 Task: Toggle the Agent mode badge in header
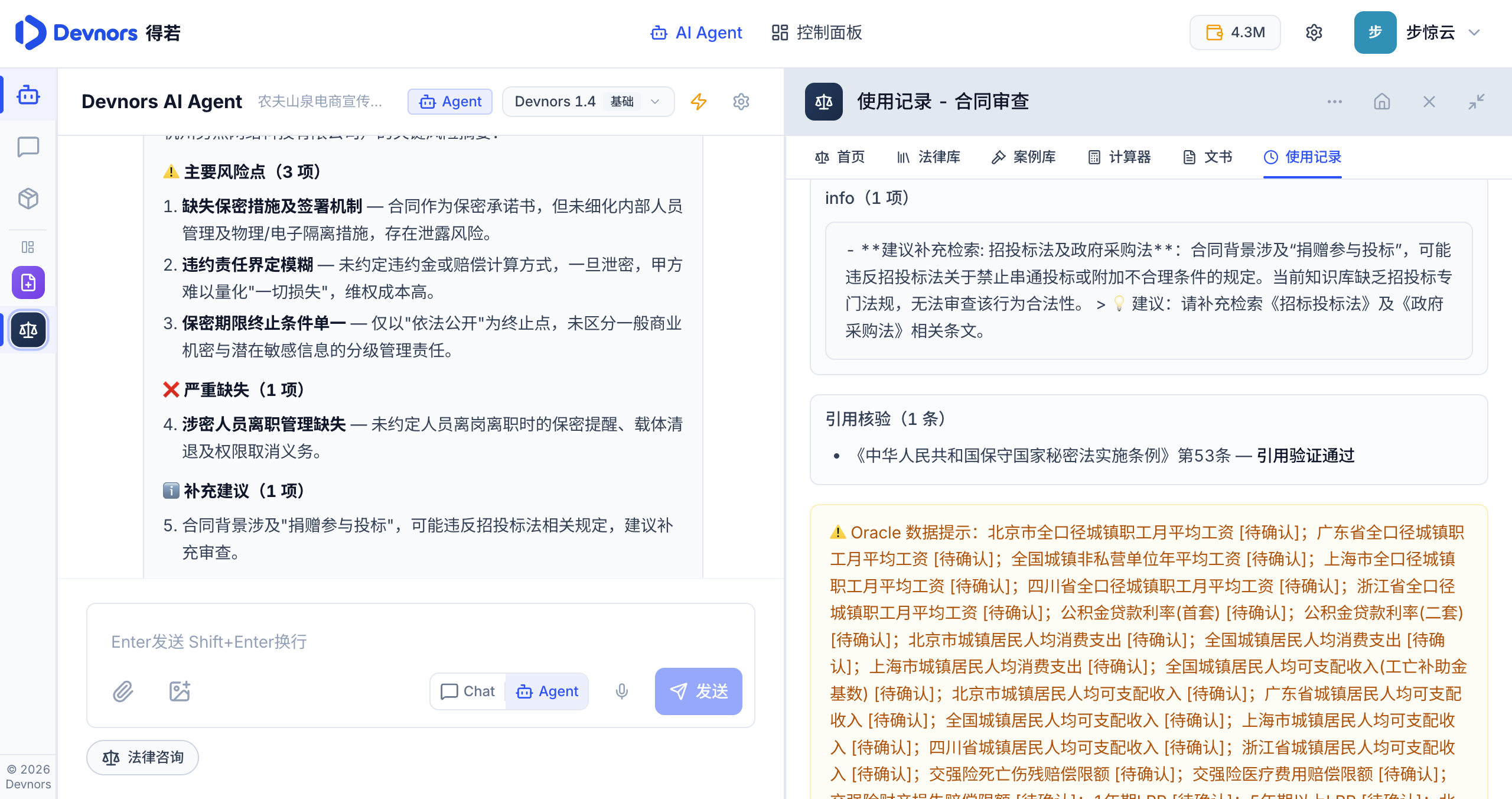pyautogui.click(x=450, y=102)
